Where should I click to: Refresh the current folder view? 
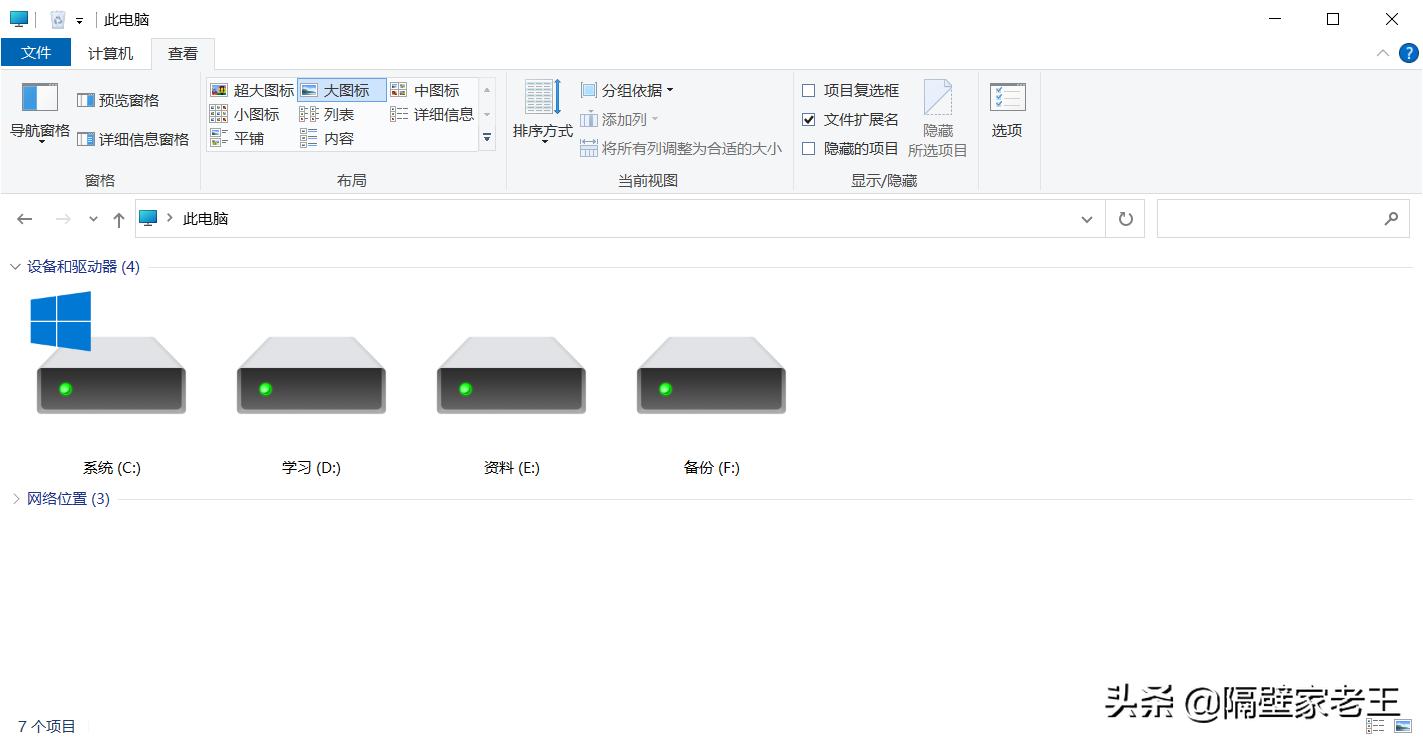(1124, 218)
